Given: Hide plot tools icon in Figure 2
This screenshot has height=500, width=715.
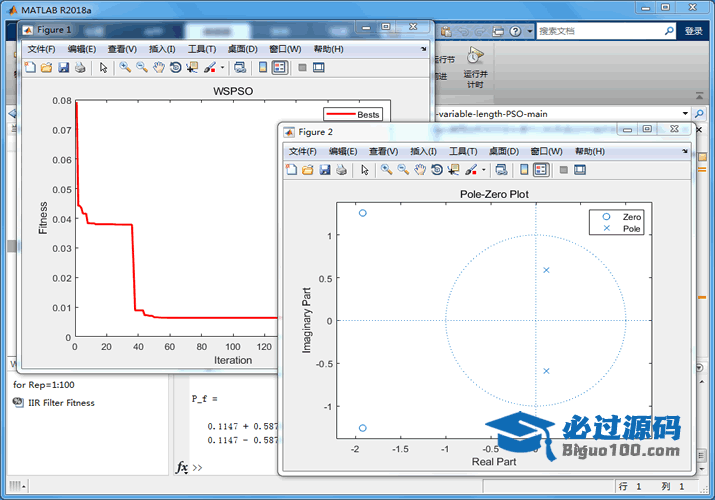Looking at the screenshot, I should click(564, 170).
